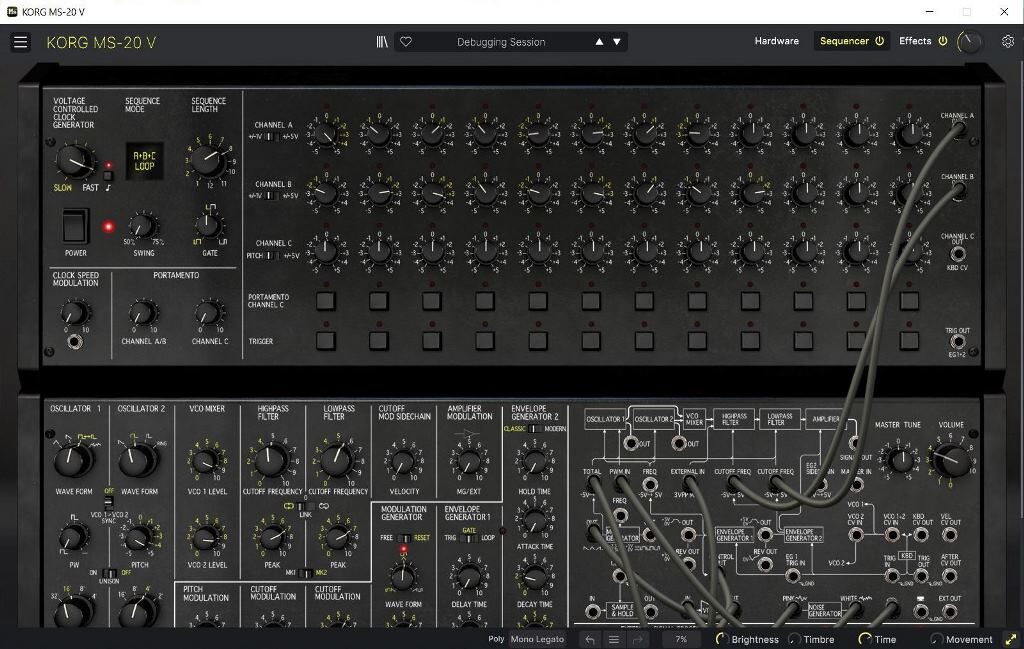Open the Hardware panel tab
This screenshot has height=649, width=1024.
[776, 40]
